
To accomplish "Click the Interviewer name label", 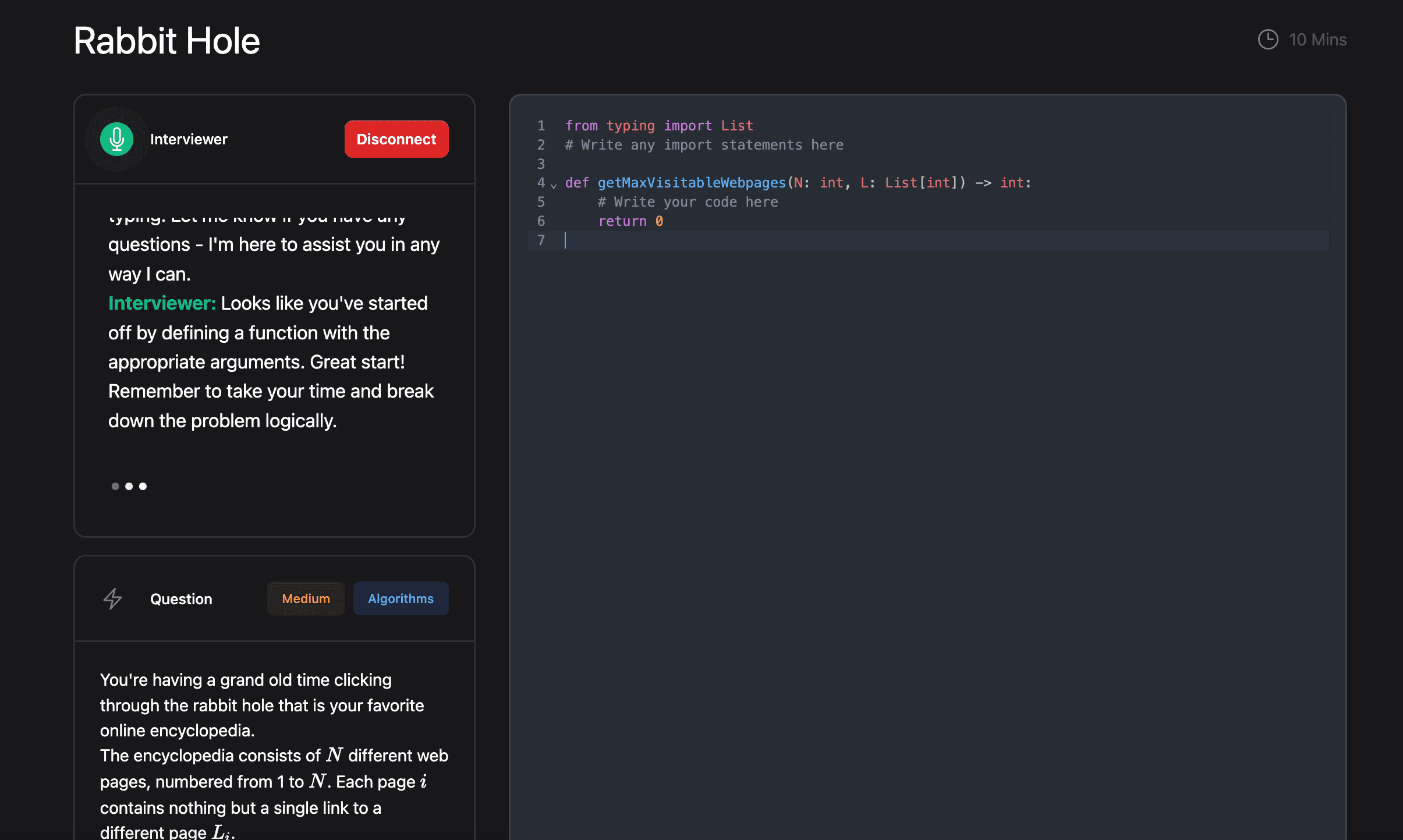I will (x=189, y=139).
